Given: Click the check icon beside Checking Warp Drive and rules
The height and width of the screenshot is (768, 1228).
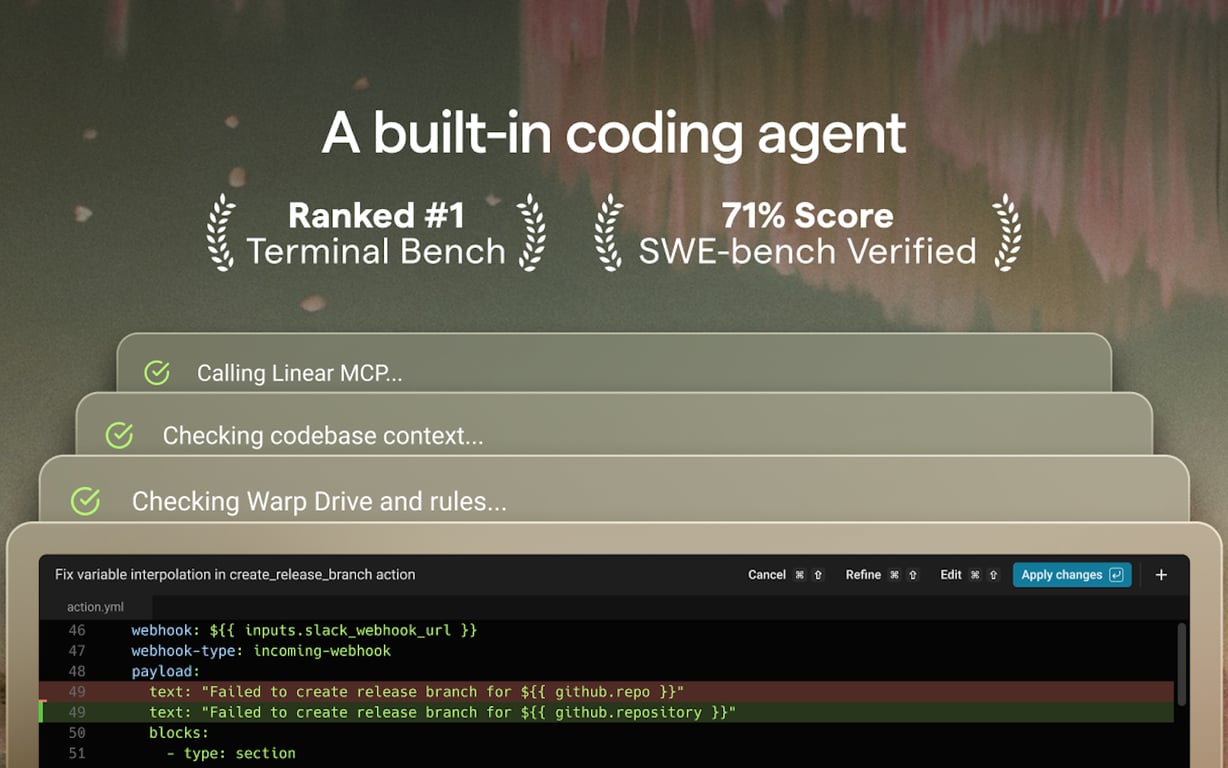Looking at the screenshot, I should pyautogui.click(x=85, y=501).
